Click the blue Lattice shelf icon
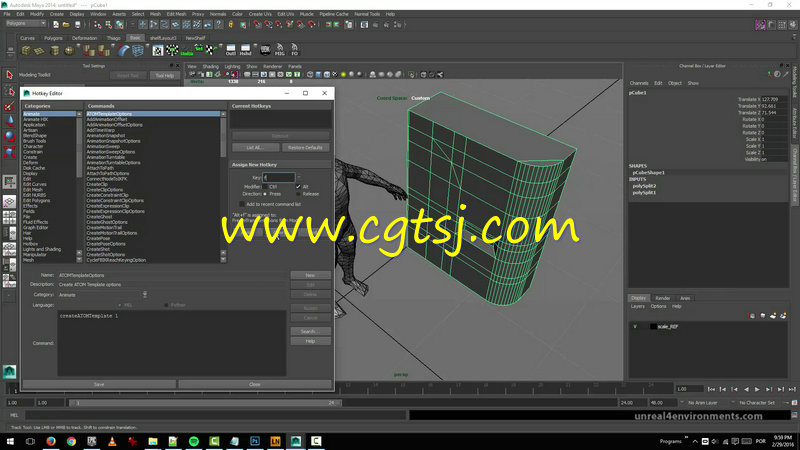 click(x=138, y=51)
